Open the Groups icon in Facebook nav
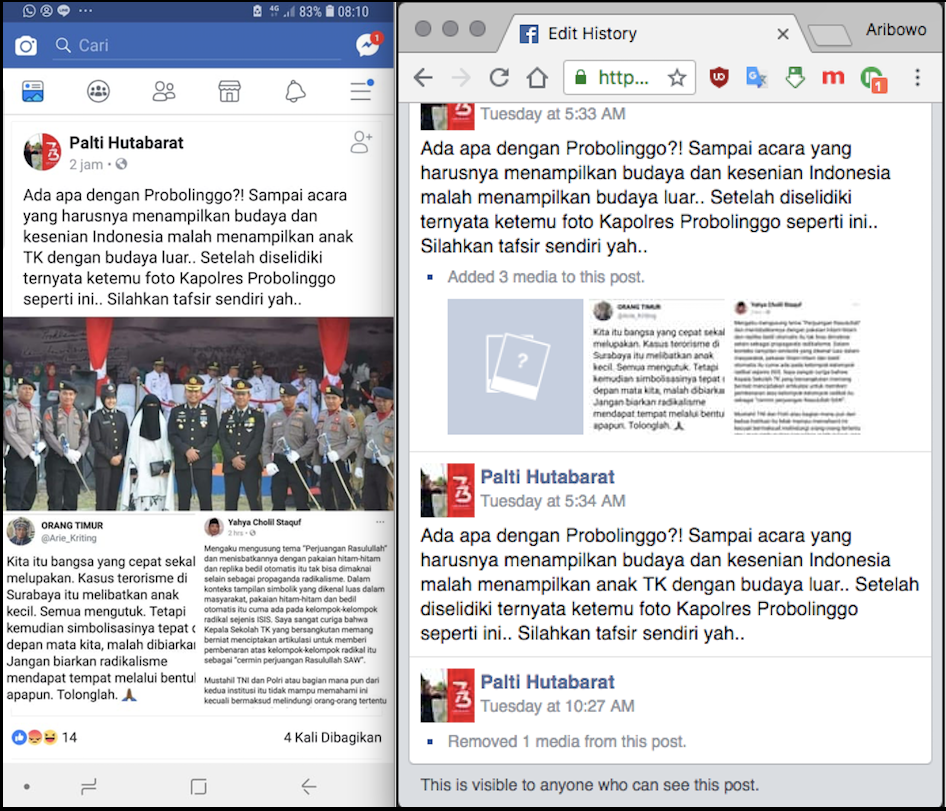 (98, 92)
